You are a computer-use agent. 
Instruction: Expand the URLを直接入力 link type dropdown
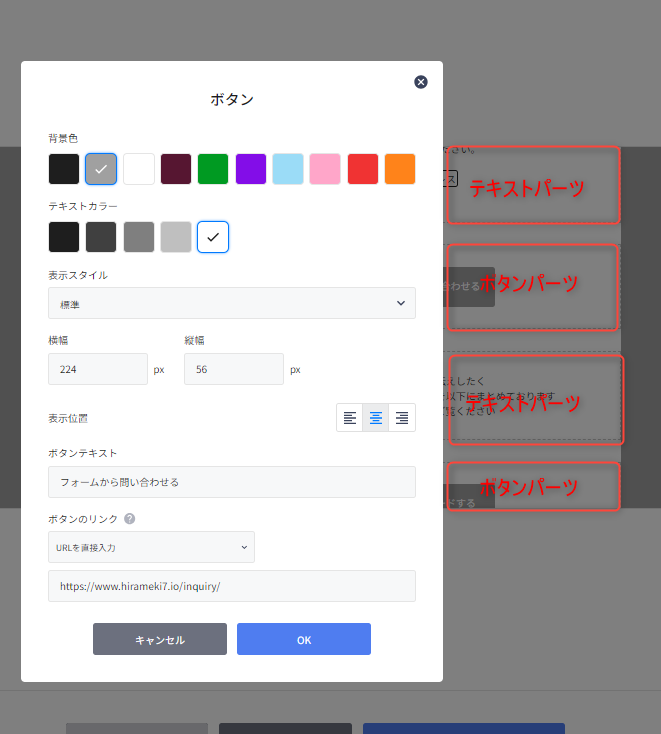151,547
